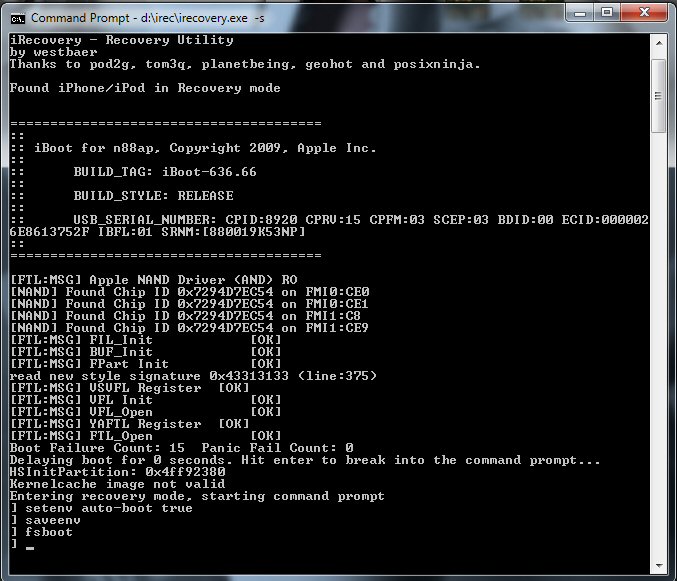Click the 'fsboot' command line
The image size is (677, 581).
(x=41, y=532)
